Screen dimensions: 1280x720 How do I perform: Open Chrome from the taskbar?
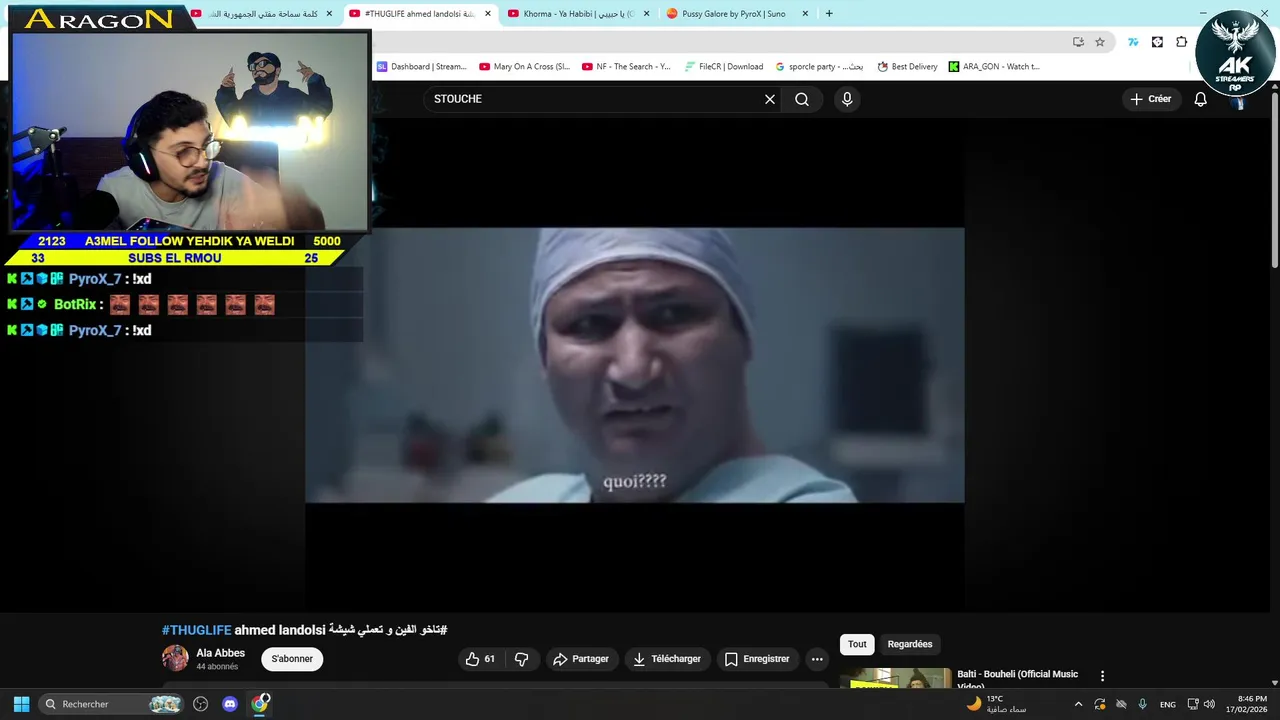click(260, 704)
